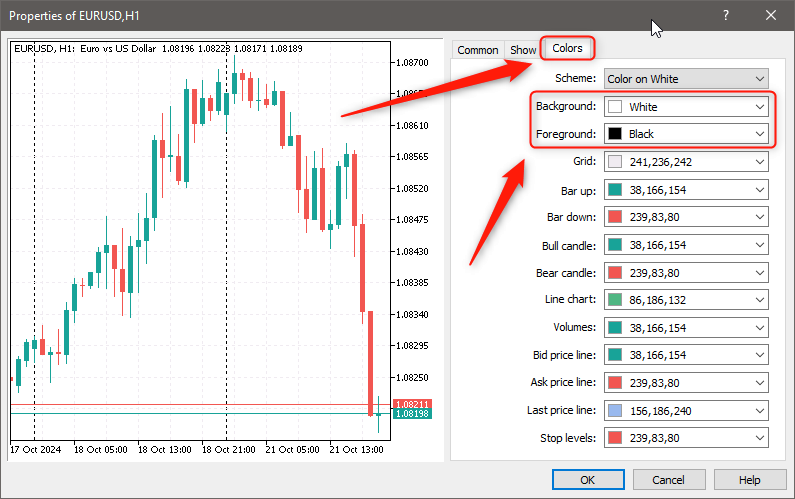
Task: Open the Colors tab
Action: (567, 48)
